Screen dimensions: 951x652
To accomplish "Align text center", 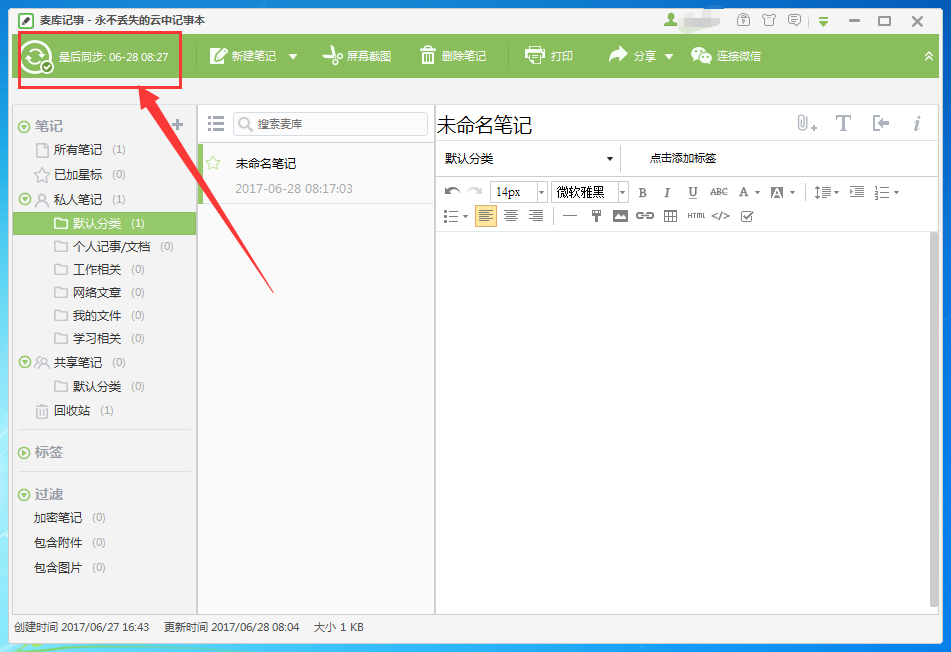I will coord(511,216).
